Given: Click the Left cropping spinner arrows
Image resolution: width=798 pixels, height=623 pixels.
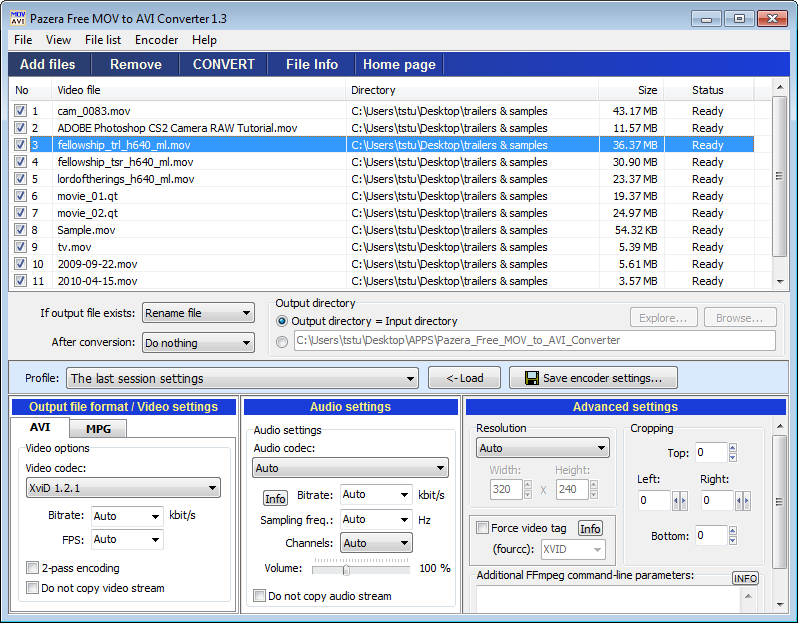Looking at the screenshot, I should (679, 501).
